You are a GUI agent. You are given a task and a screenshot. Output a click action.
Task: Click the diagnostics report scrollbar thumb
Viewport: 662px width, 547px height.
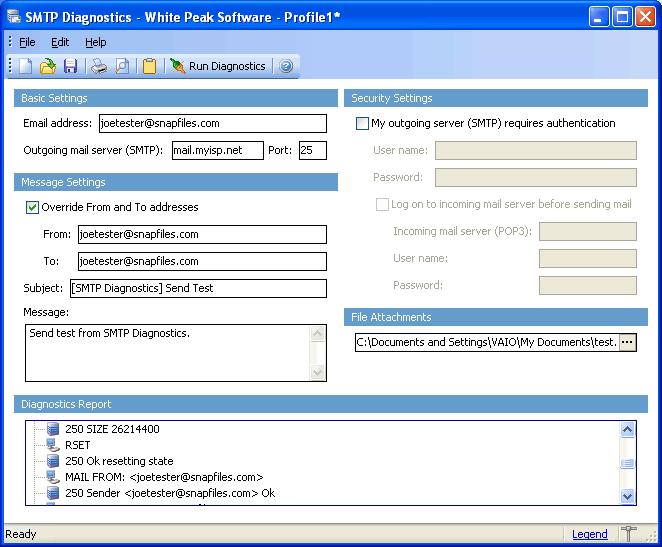[x=627, y=463]
